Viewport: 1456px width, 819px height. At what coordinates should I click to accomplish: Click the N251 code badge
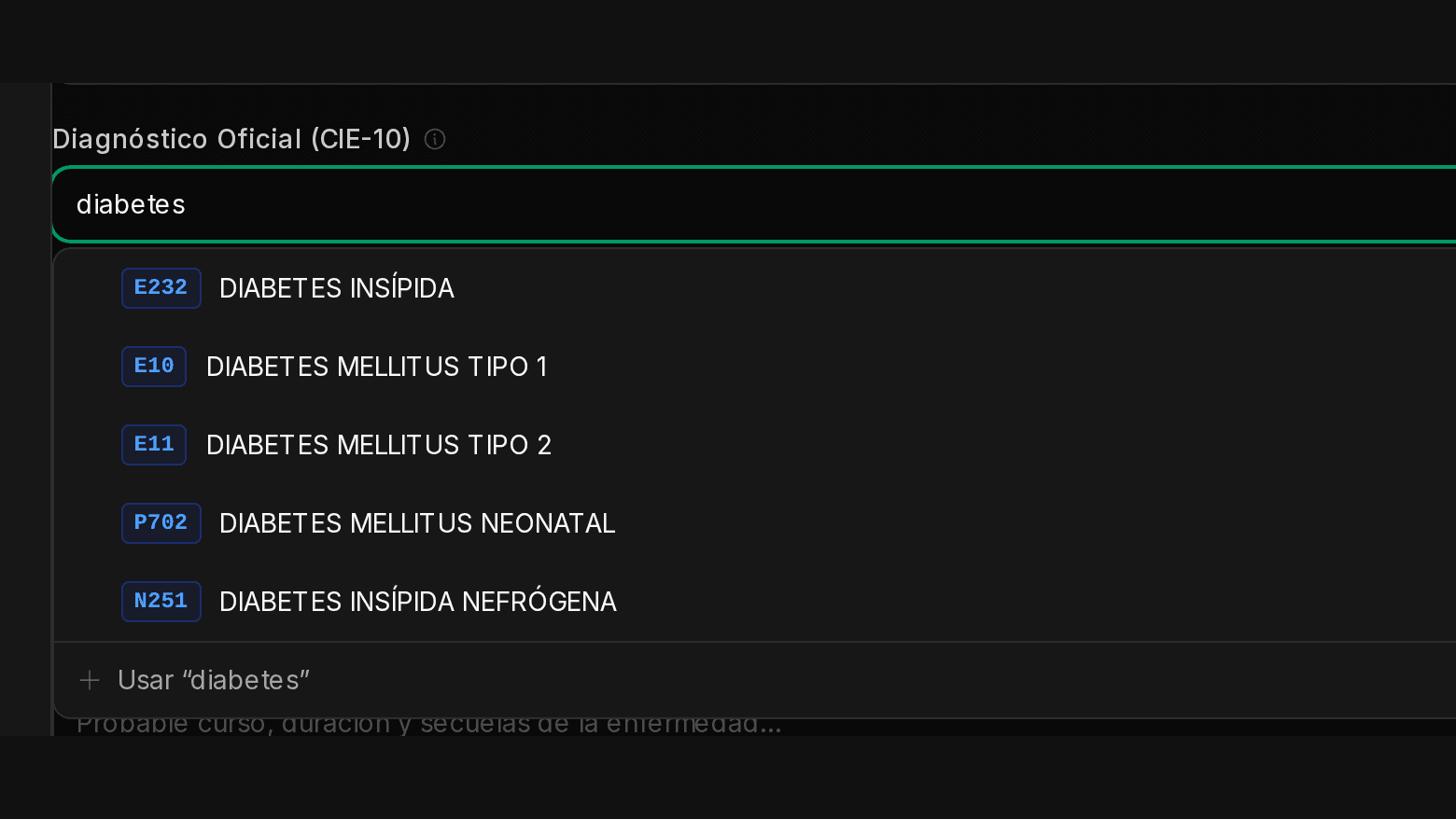point(161,601)
